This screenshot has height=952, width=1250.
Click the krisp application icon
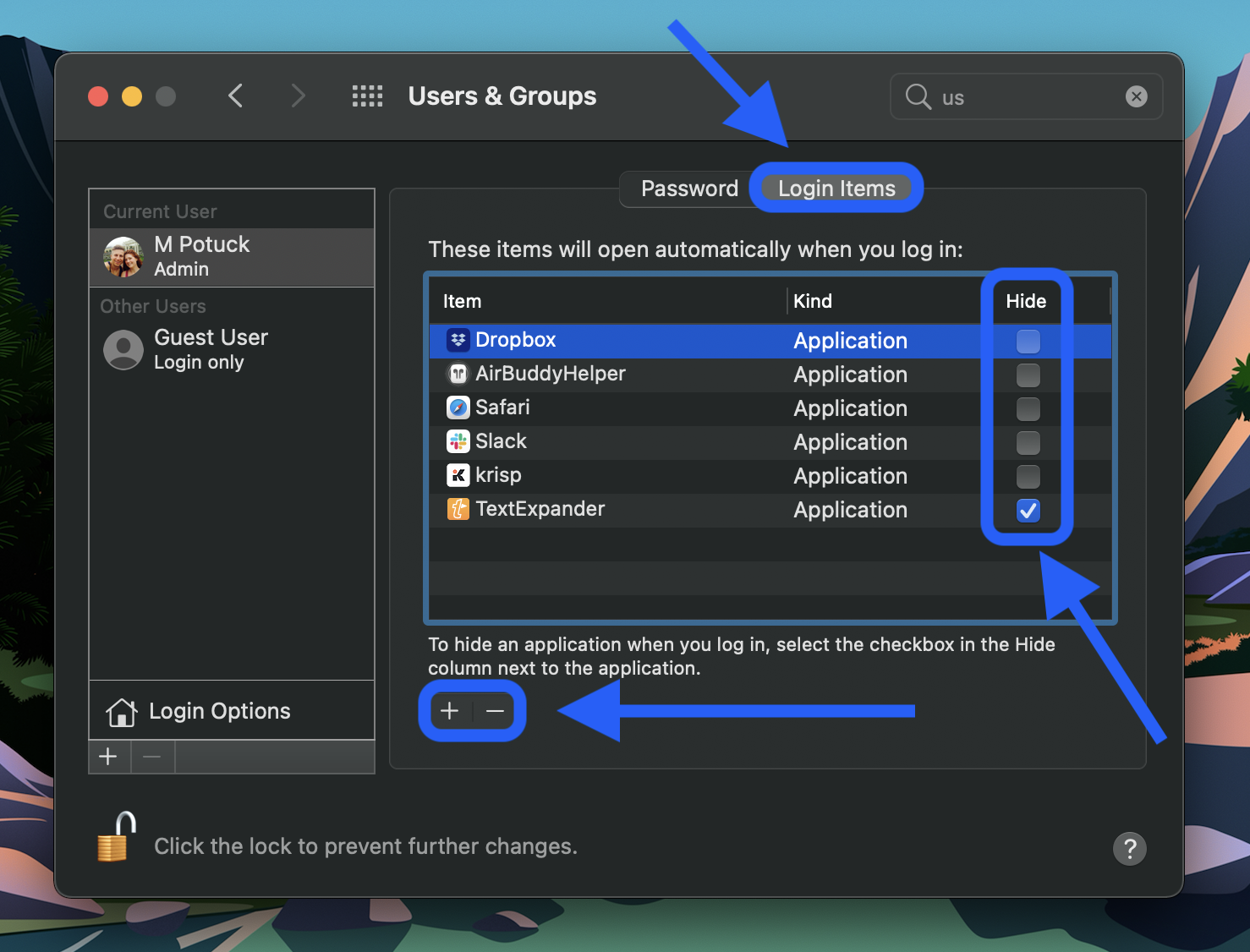click(x=458, y=475)
